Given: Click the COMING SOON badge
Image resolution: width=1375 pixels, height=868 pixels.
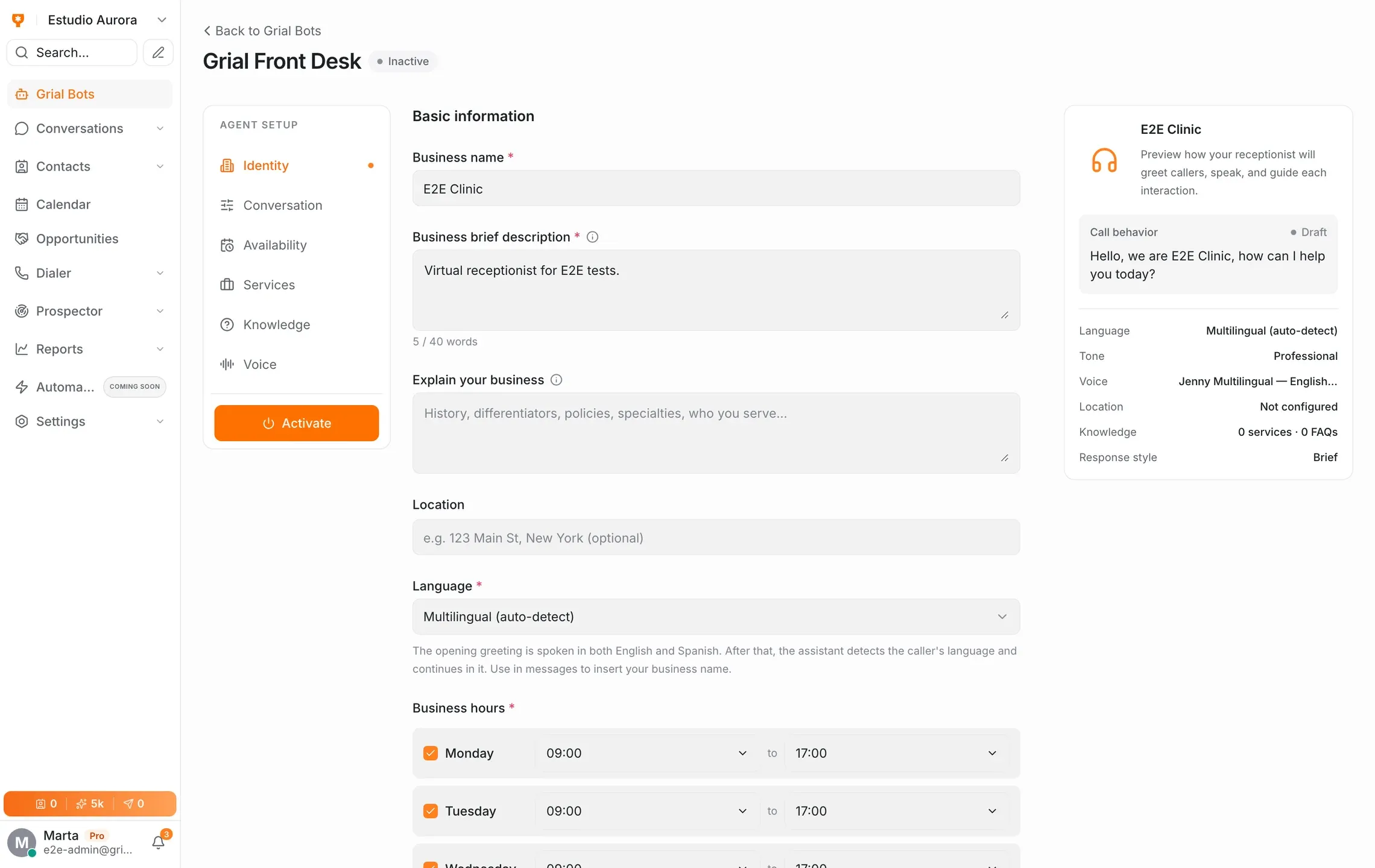Looking at the screenshot, I should pos(134,386).
